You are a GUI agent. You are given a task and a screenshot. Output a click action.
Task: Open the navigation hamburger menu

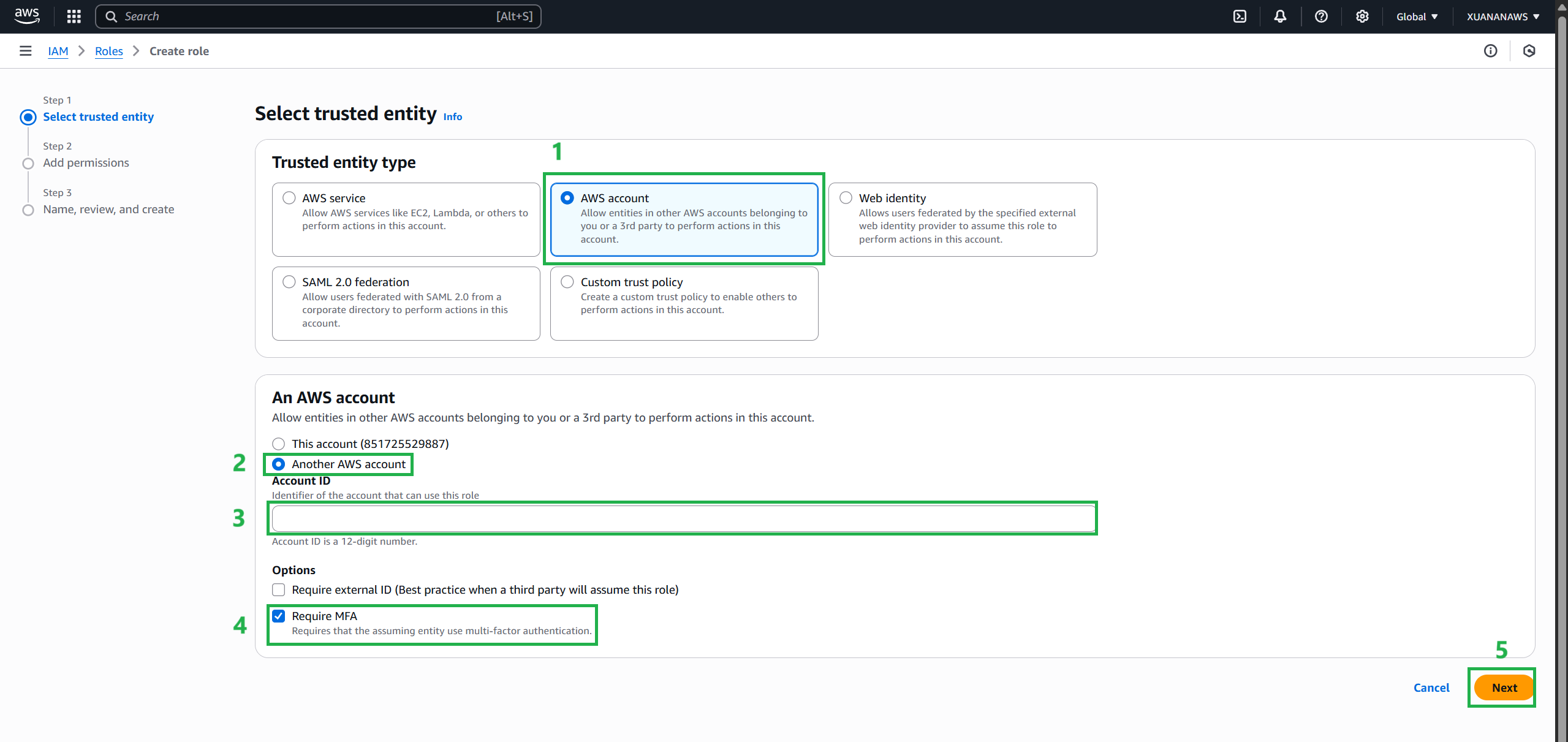pos(25,51)
